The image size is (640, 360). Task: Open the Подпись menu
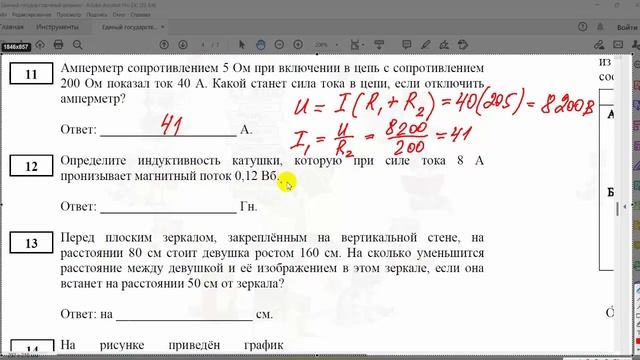[97, 15]
